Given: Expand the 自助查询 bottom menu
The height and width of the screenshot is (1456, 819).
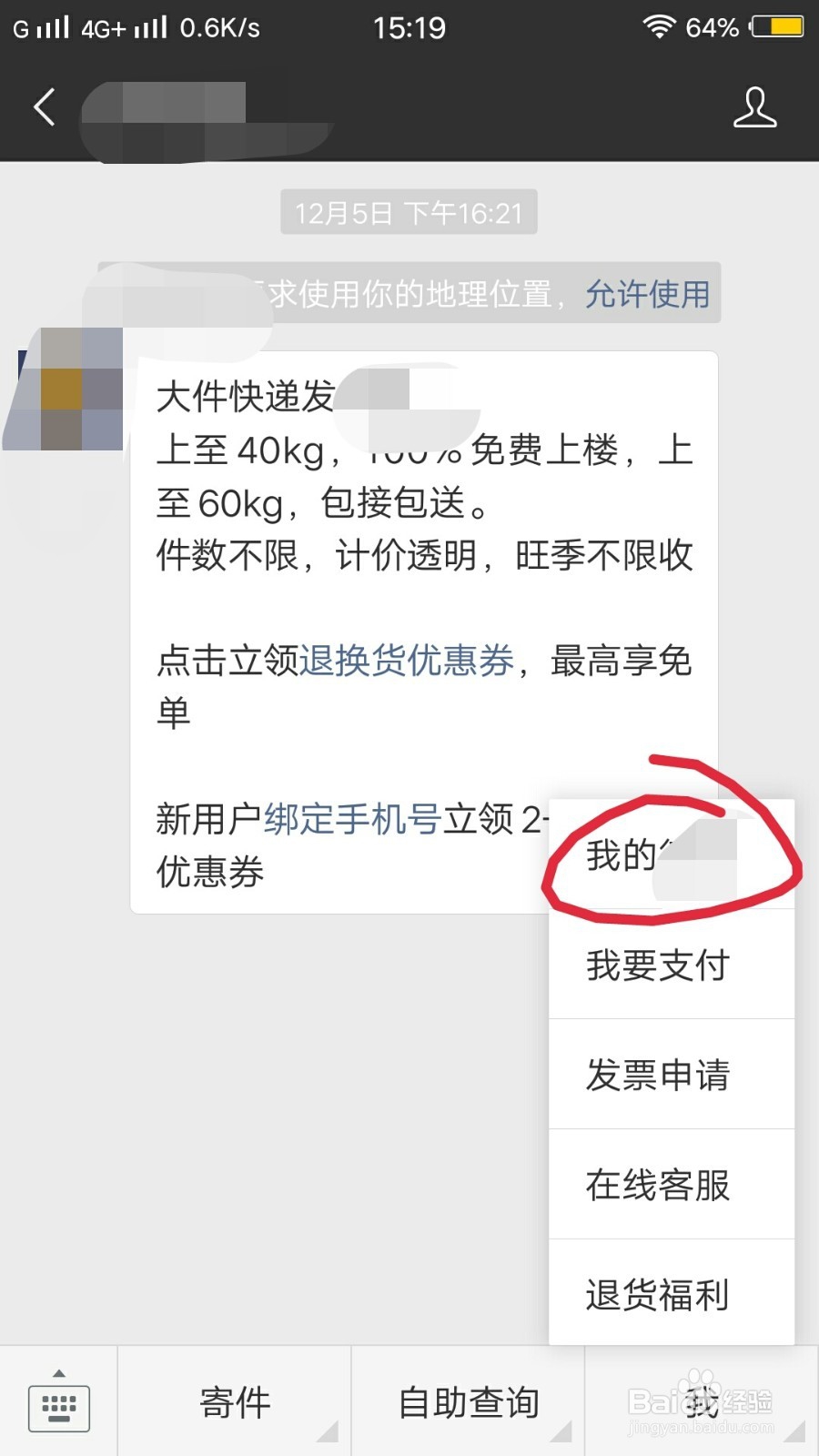Looking at the screenshot, I should coord(469,1402).
